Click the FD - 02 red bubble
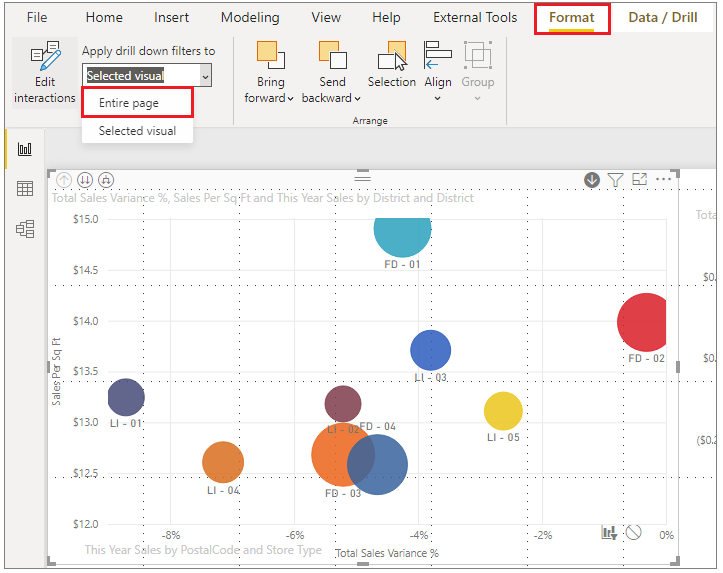723x573 pixels. pos(643,322)
